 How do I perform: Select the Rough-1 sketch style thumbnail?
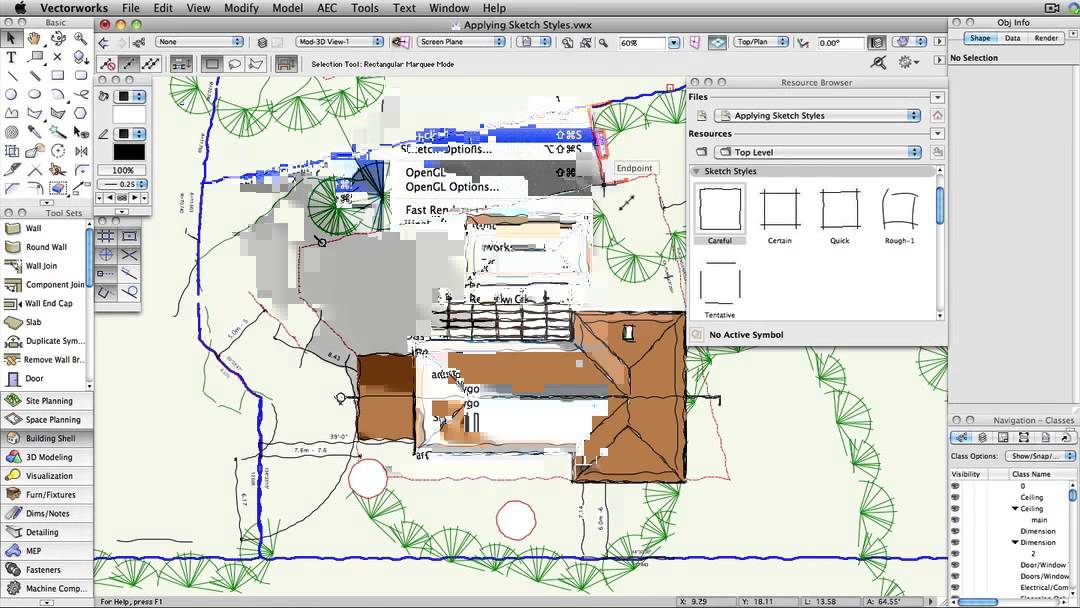tap(900, 210)
